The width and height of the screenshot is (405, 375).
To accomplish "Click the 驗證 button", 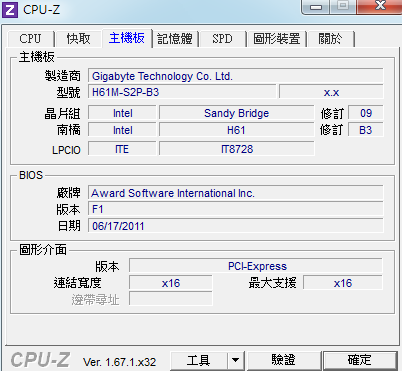I will [x=284, y=360].
